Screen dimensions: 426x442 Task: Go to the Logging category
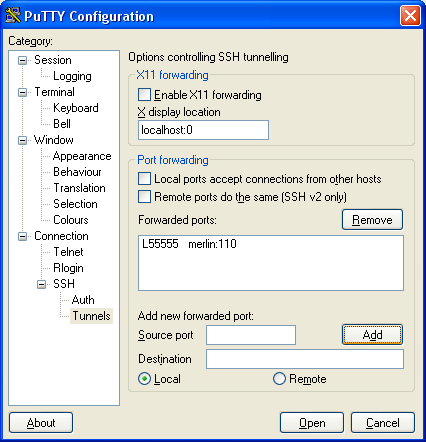pos(72,76)
